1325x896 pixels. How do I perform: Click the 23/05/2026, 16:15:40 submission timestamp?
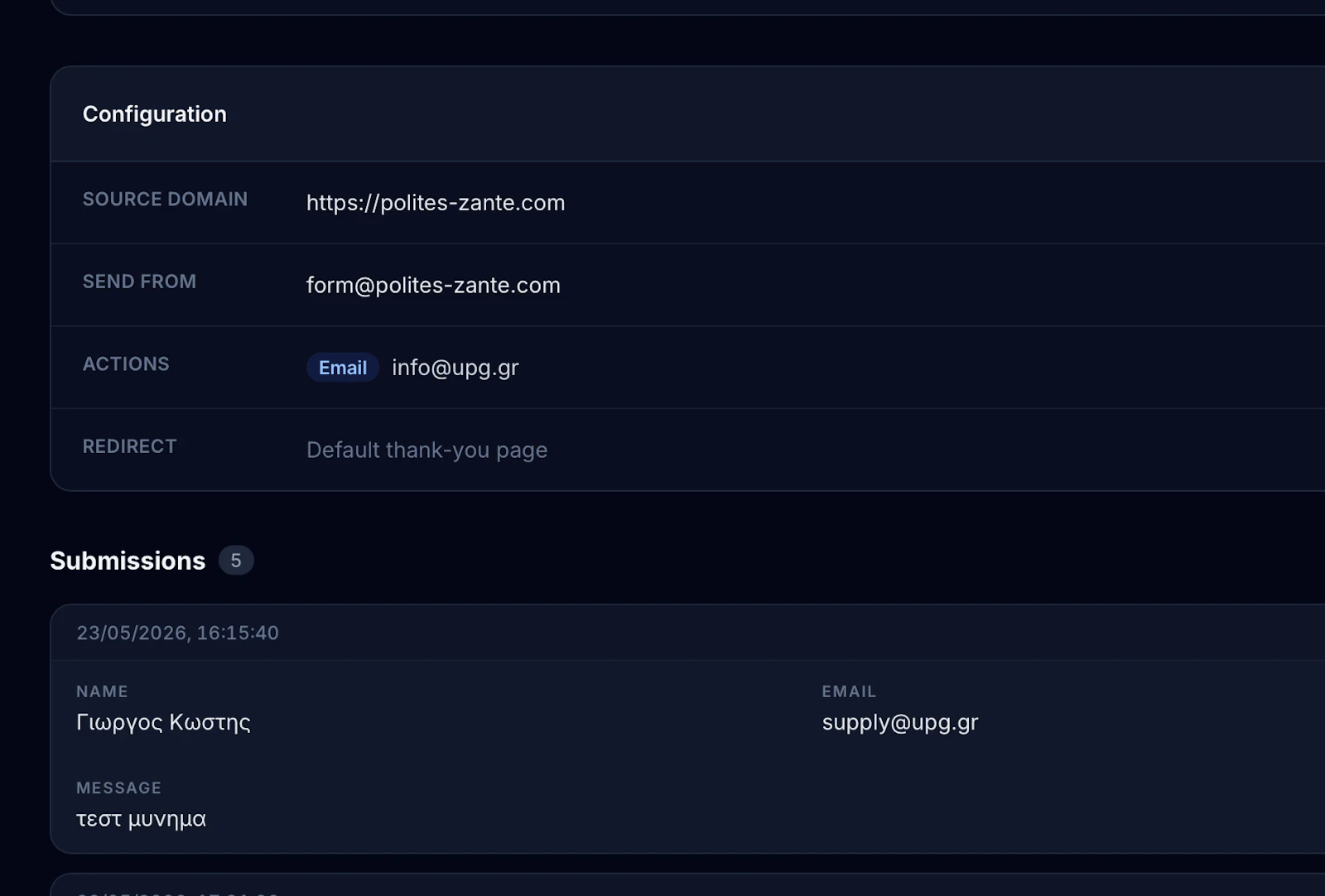coord(177,633)
